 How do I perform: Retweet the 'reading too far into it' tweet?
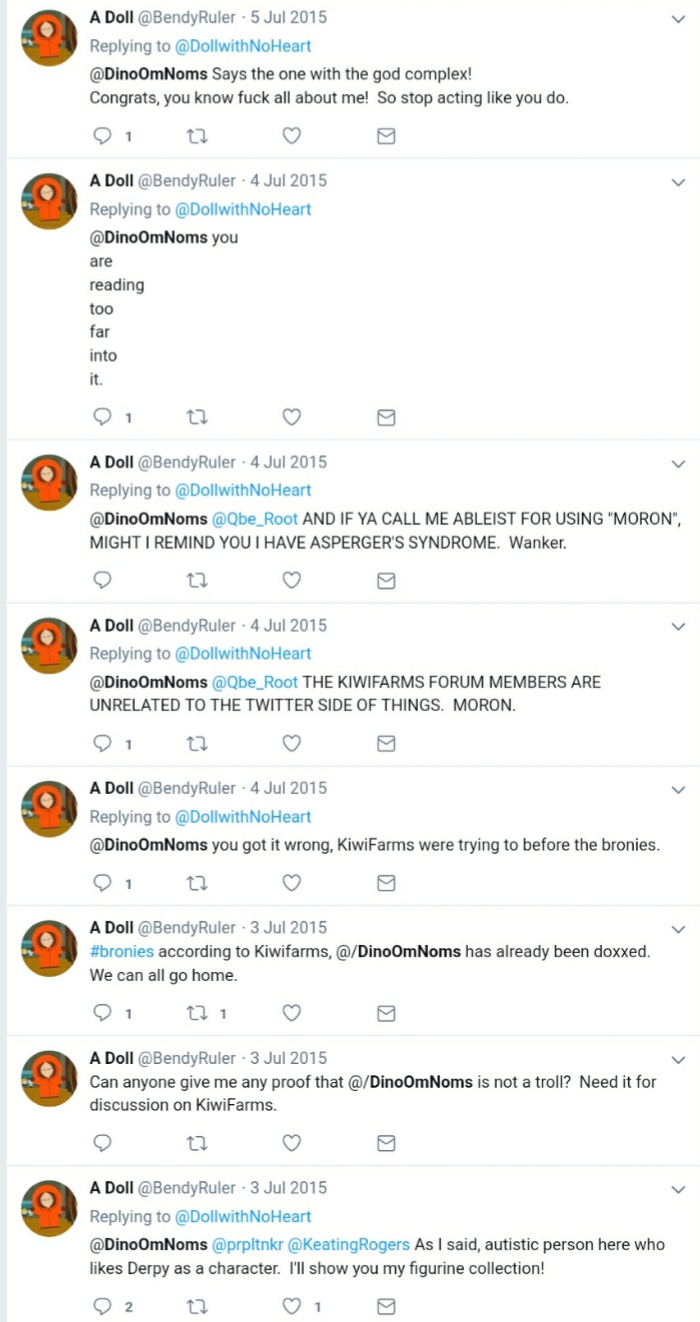pyautogui.click(x=196, y=417)
